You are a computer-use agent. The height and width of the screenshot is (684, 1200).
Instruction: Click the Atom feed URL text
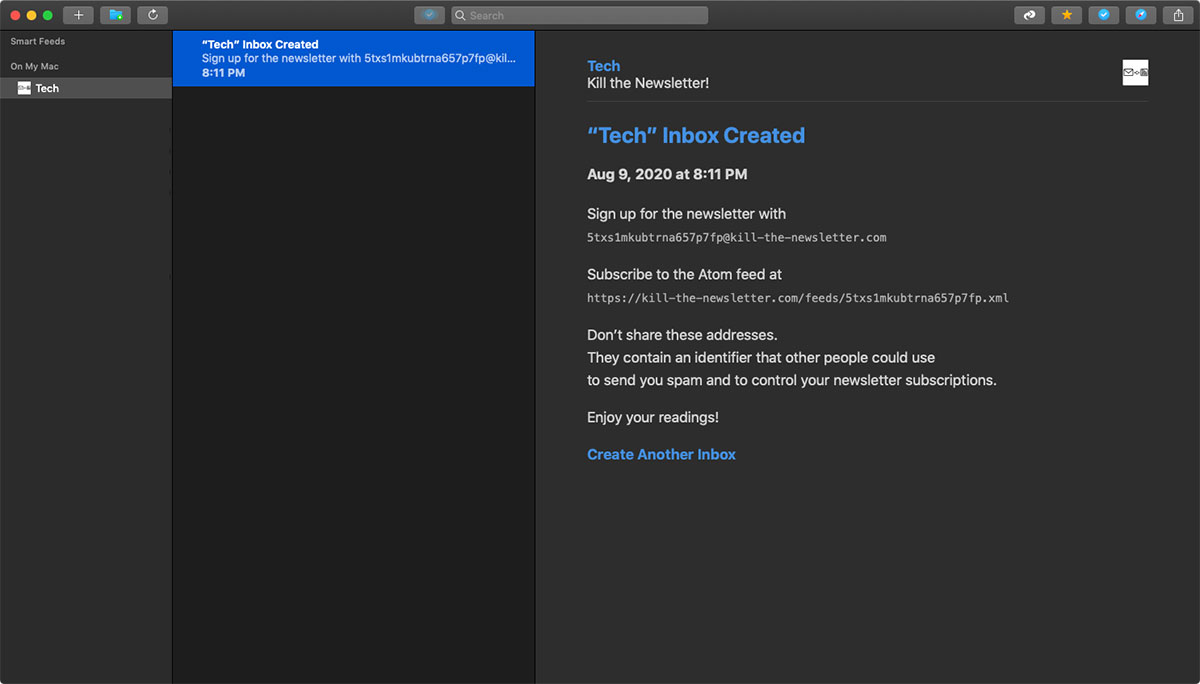tap(798, 298)
